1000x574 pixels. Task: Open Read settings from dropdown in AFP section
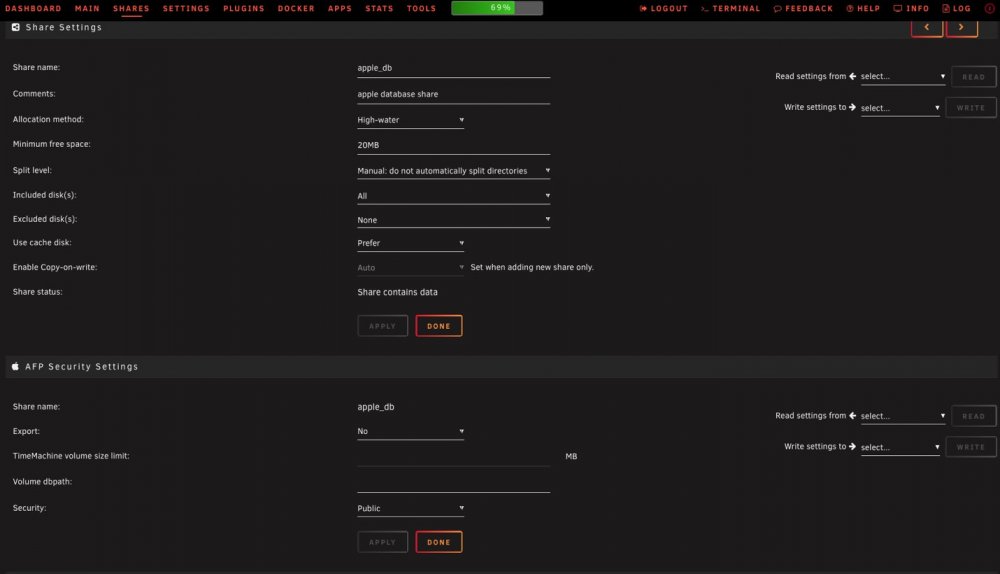coord(903,416)
